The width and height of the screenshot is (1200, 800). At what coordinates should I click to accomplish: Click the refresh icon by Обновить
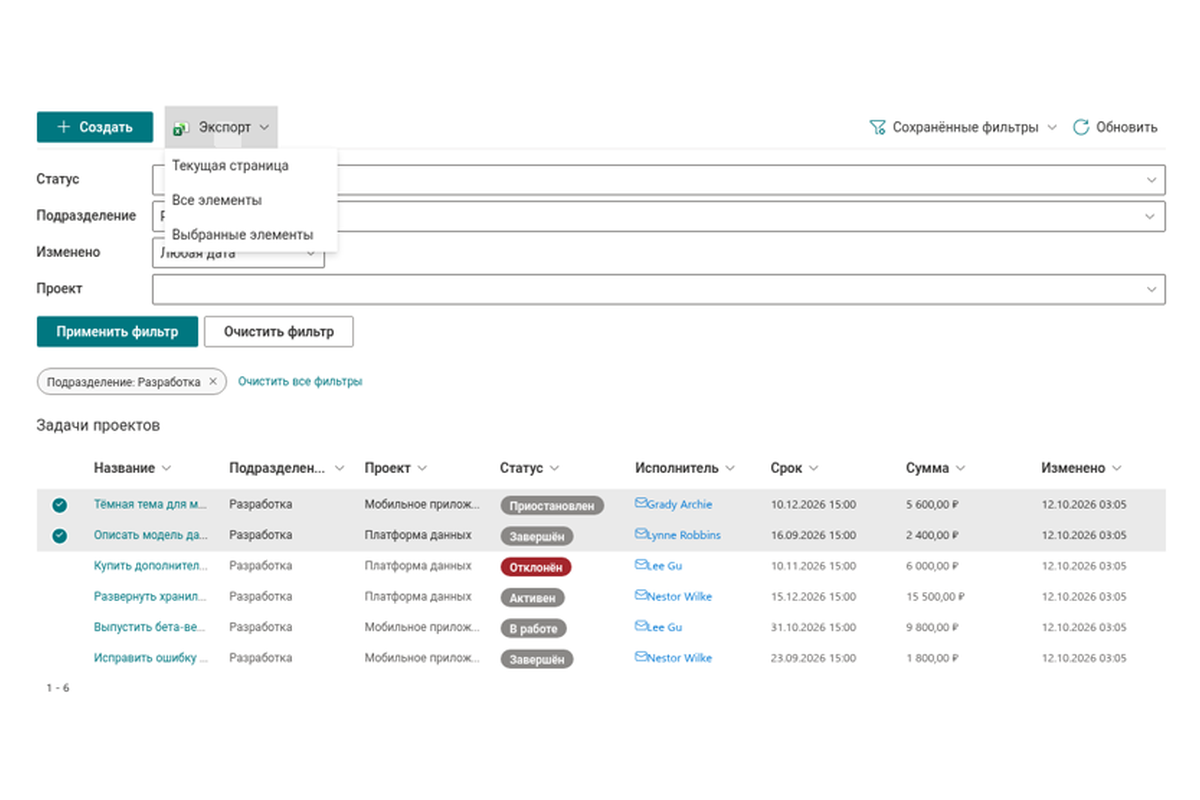1081,128
